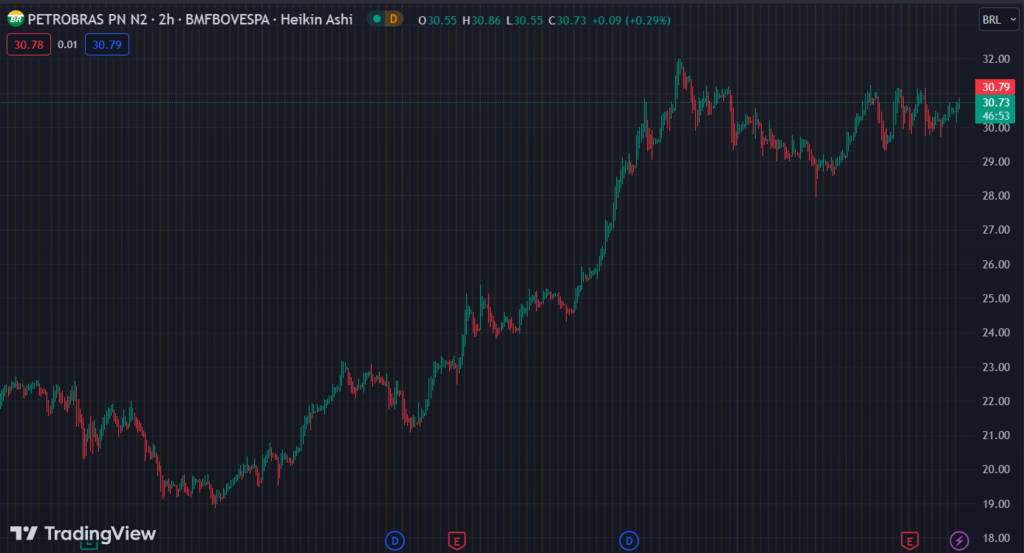Click the red 30.79 price axis label
Viewport: 1024px width, 553px height.
(x=996, y=87)
